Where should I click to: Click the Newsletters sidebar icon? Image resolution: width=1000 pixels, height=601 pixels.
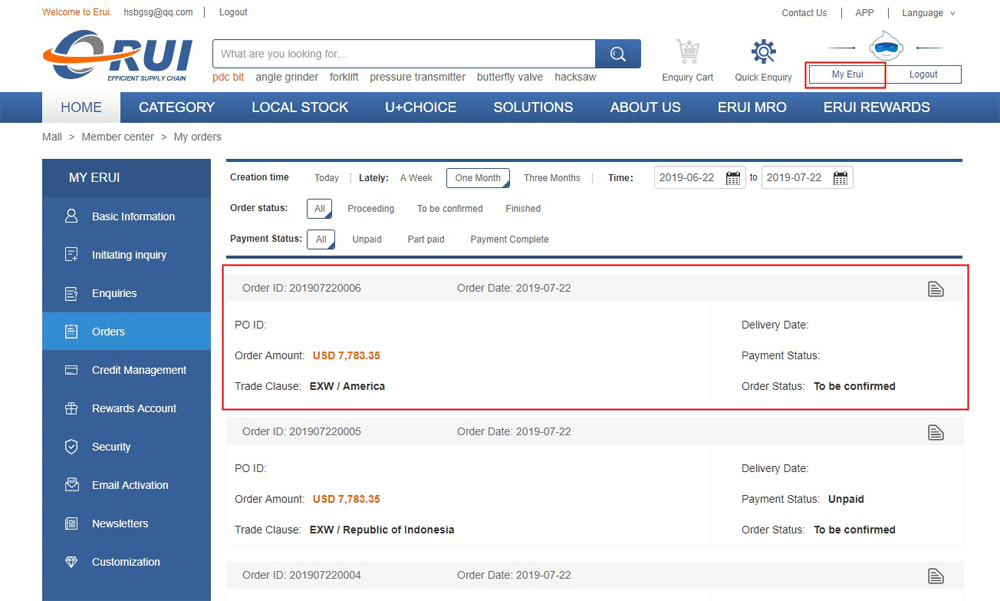pos(71,524)
